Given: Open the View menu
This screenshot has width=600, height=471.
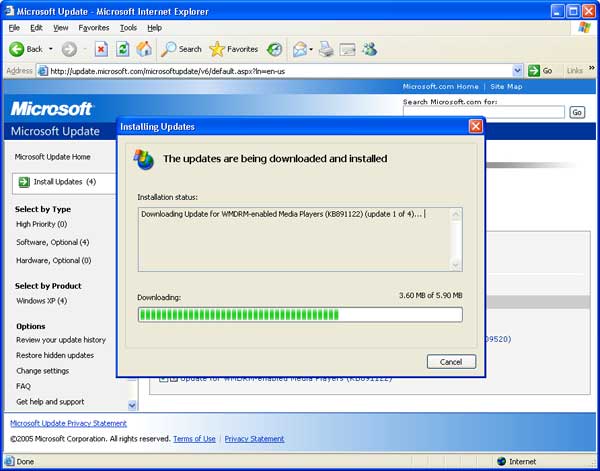Looking at the screenshot, I should pyautogui.click(x=60, y=28).
